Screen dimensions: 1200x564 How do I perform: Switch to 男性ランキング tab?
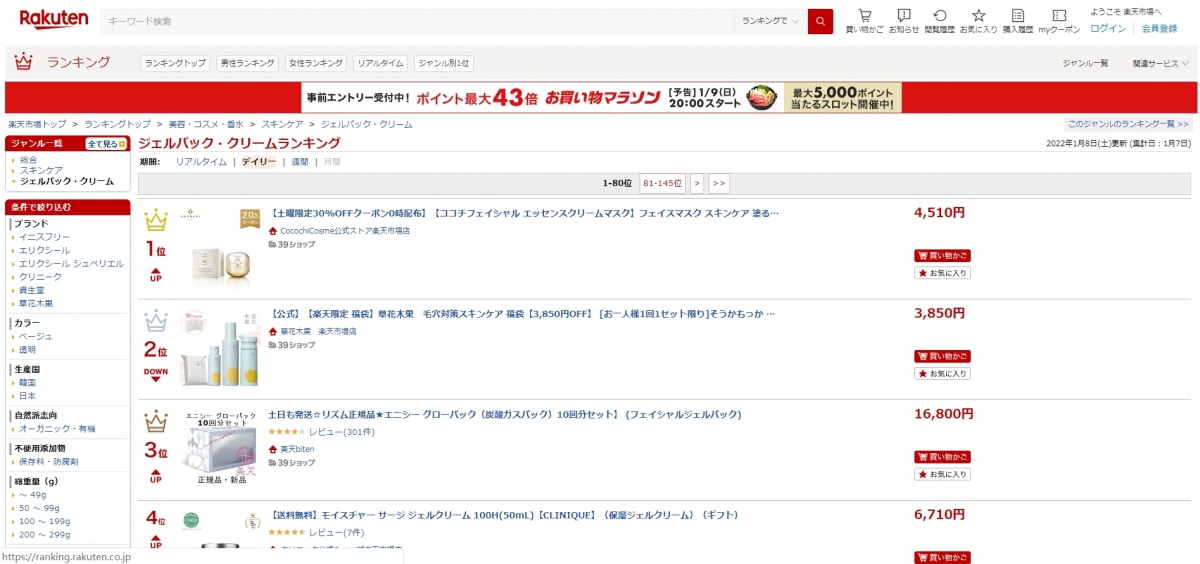(x=247, y=63)
